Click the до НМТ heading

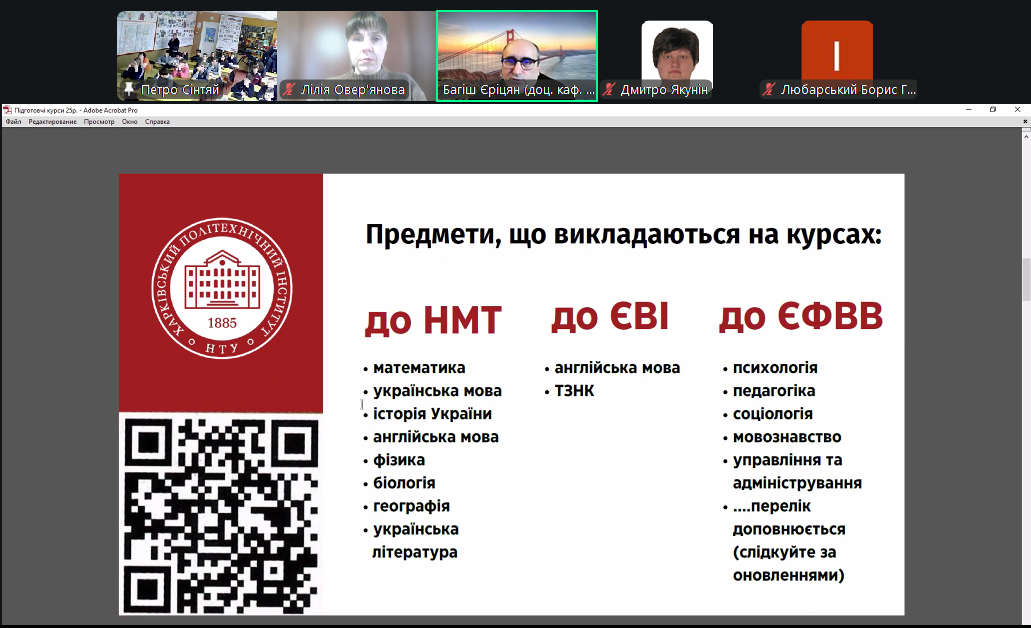click(x=433, y=320)
